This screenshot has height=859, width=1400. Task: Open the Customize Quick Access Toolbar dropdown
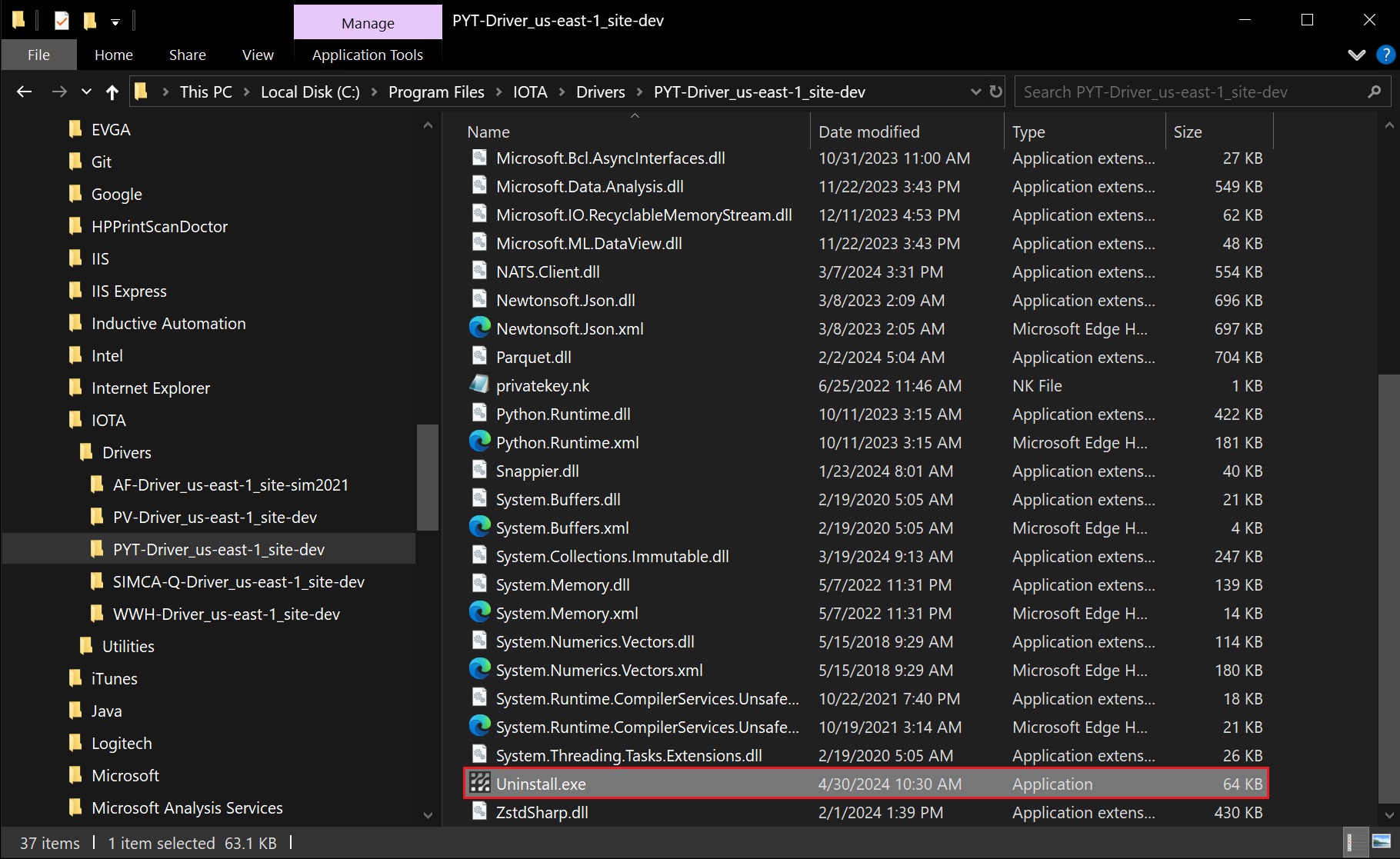coord(115,22)
